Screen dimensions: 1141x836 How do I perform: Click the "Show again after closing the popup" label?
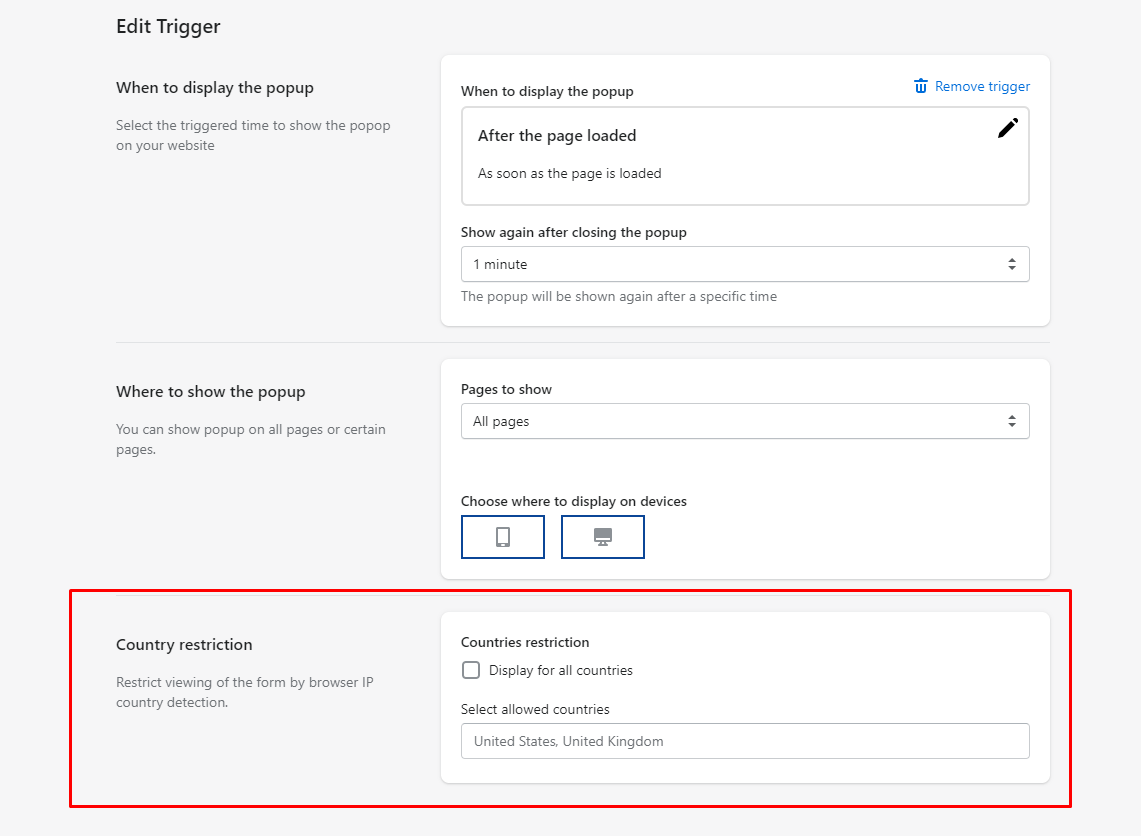click(x=573, y=232)
